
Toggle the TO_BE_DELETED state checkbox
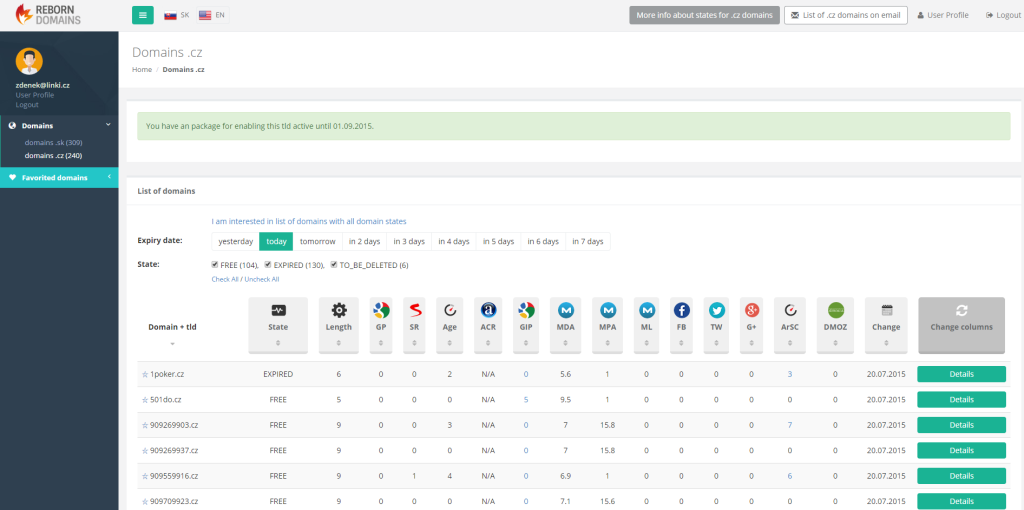coord(334,264)
